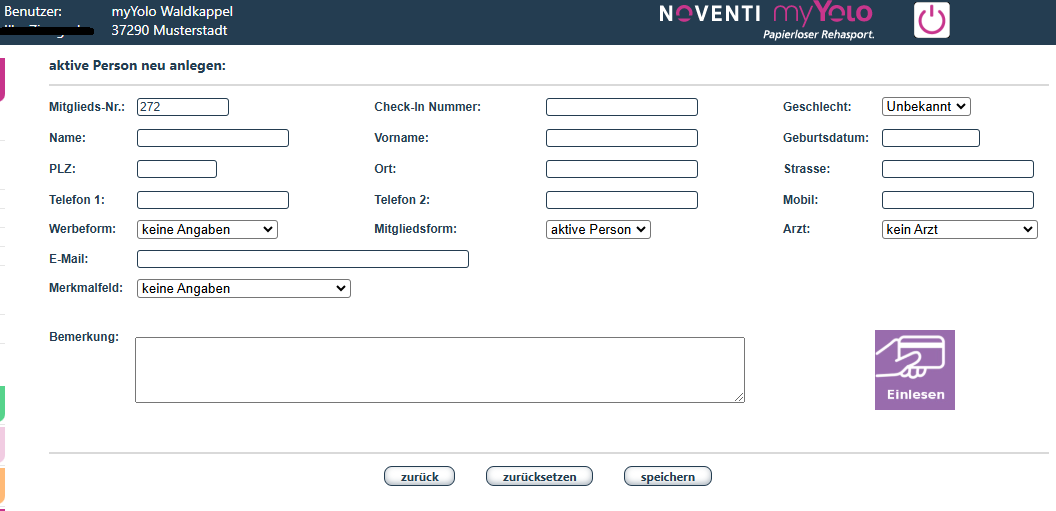Click the pink power logout icon
1056x511 pixels.
[931, 20]
